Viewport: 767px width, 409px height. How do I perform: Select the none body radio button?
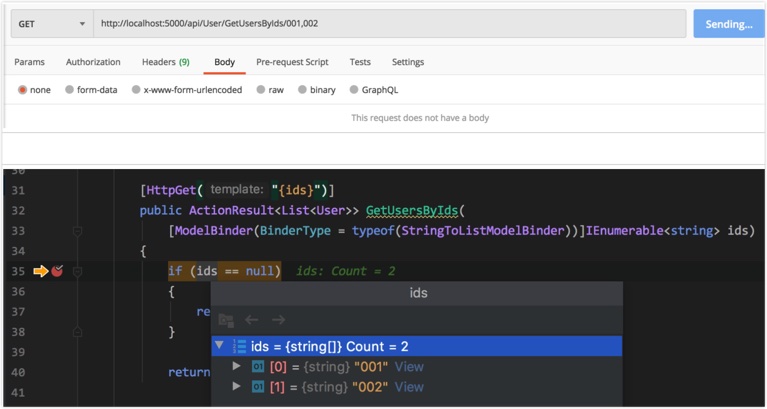pos(22,90)
